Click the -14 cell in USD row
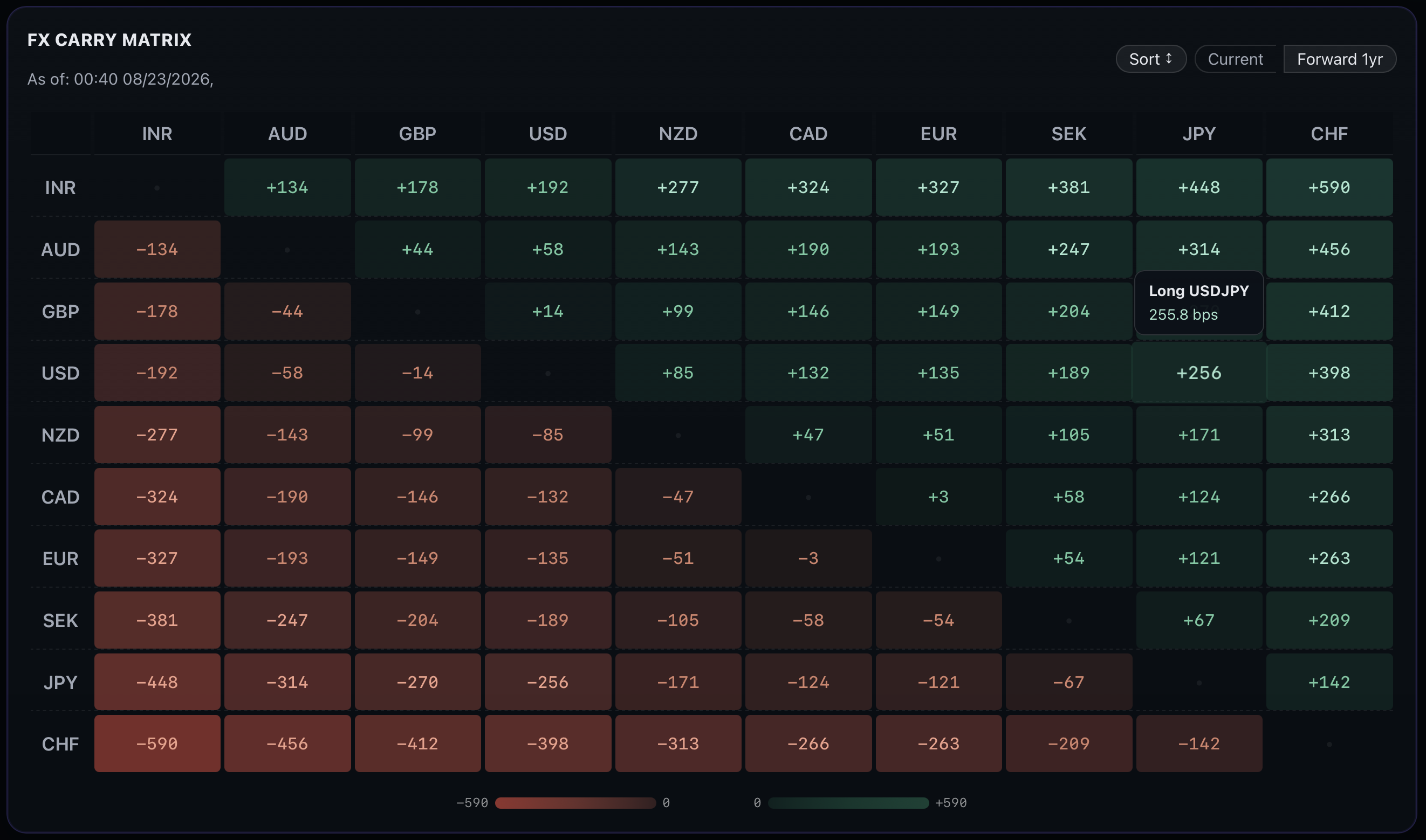The width and height of the screenshot is (1426, 840). click(418, 373)
